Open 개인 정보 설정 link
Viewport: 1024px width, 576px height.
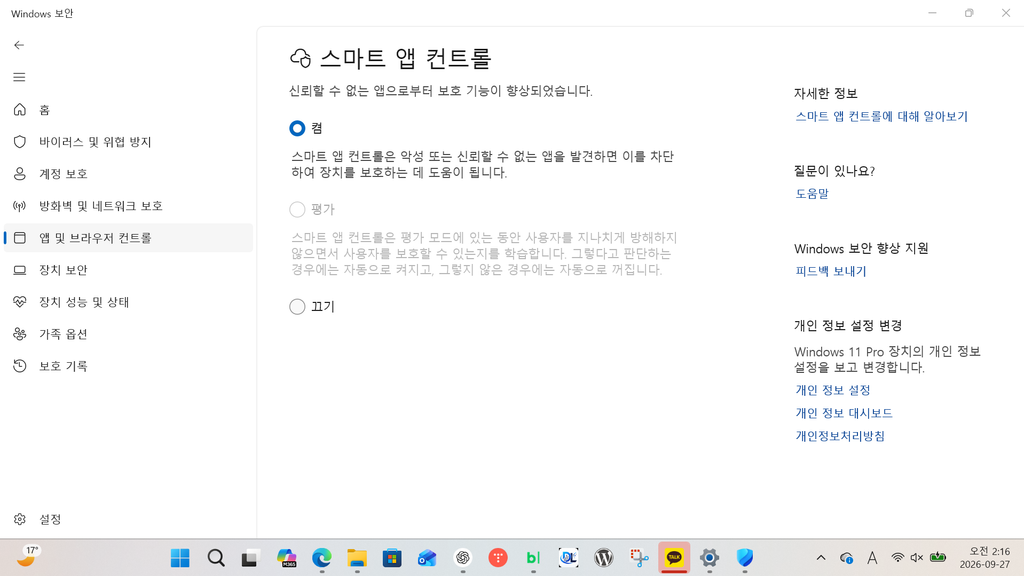point(833,390)
